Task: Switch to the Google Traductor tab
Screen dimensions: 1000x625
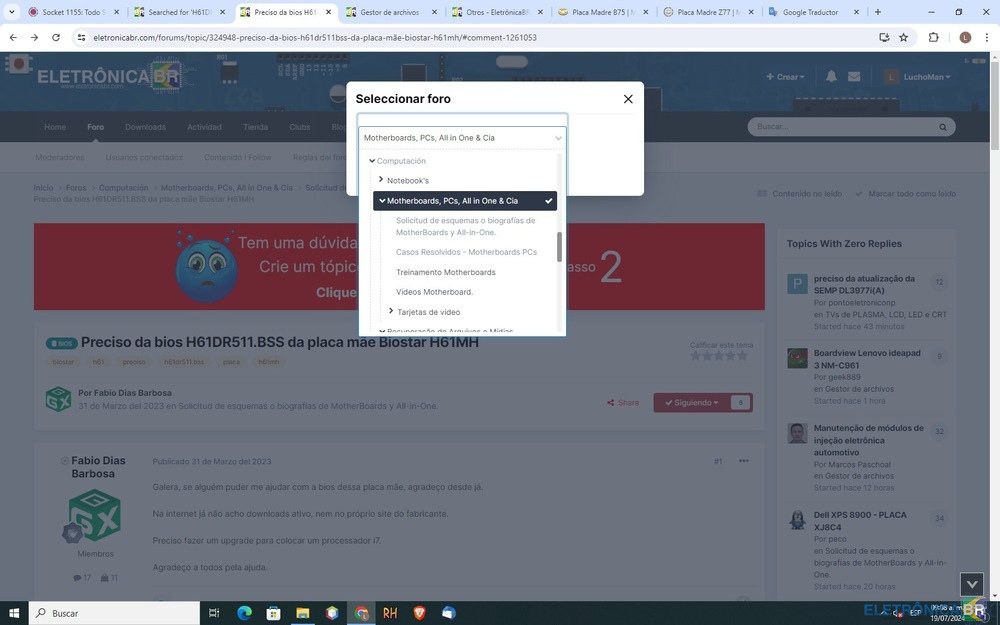Action: click(810, 12)
